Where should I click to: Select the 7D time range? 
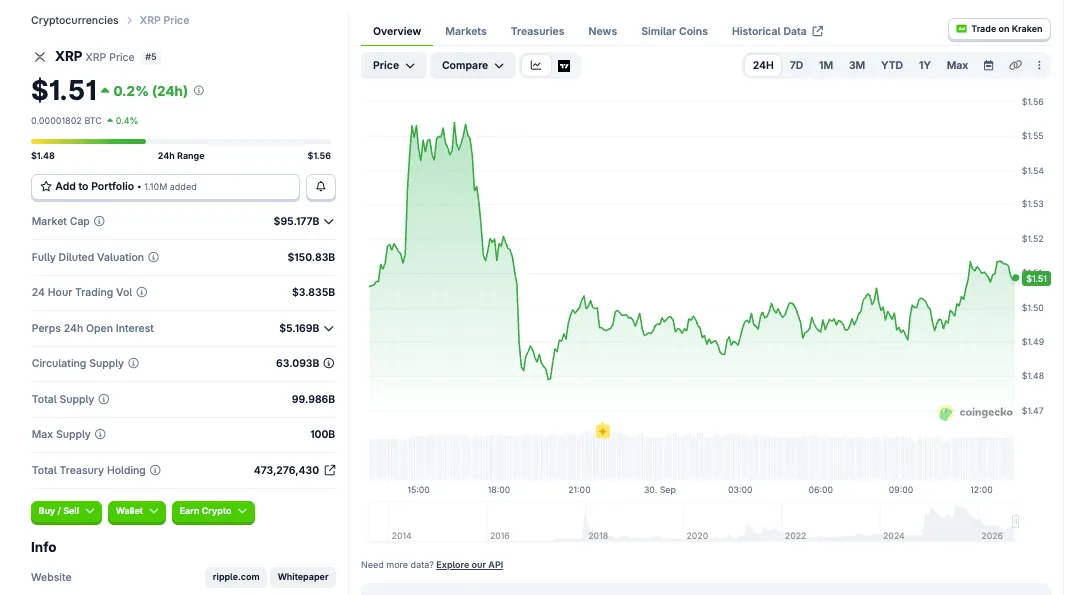(x=796, y=65)
